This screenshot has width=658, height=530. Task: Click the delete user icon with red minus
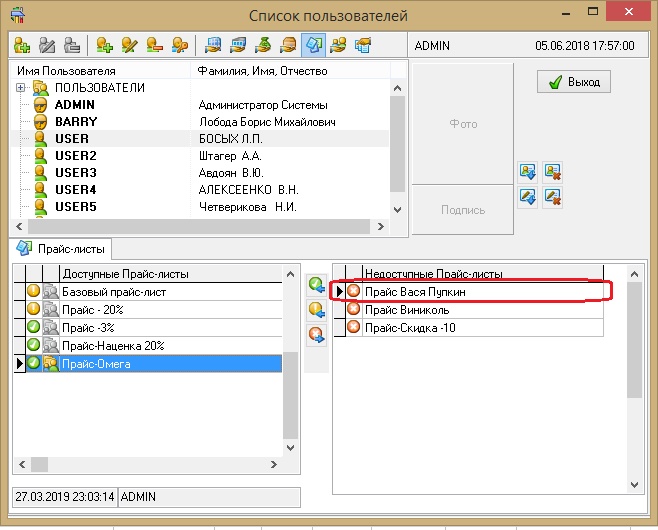tap(154, 45)
